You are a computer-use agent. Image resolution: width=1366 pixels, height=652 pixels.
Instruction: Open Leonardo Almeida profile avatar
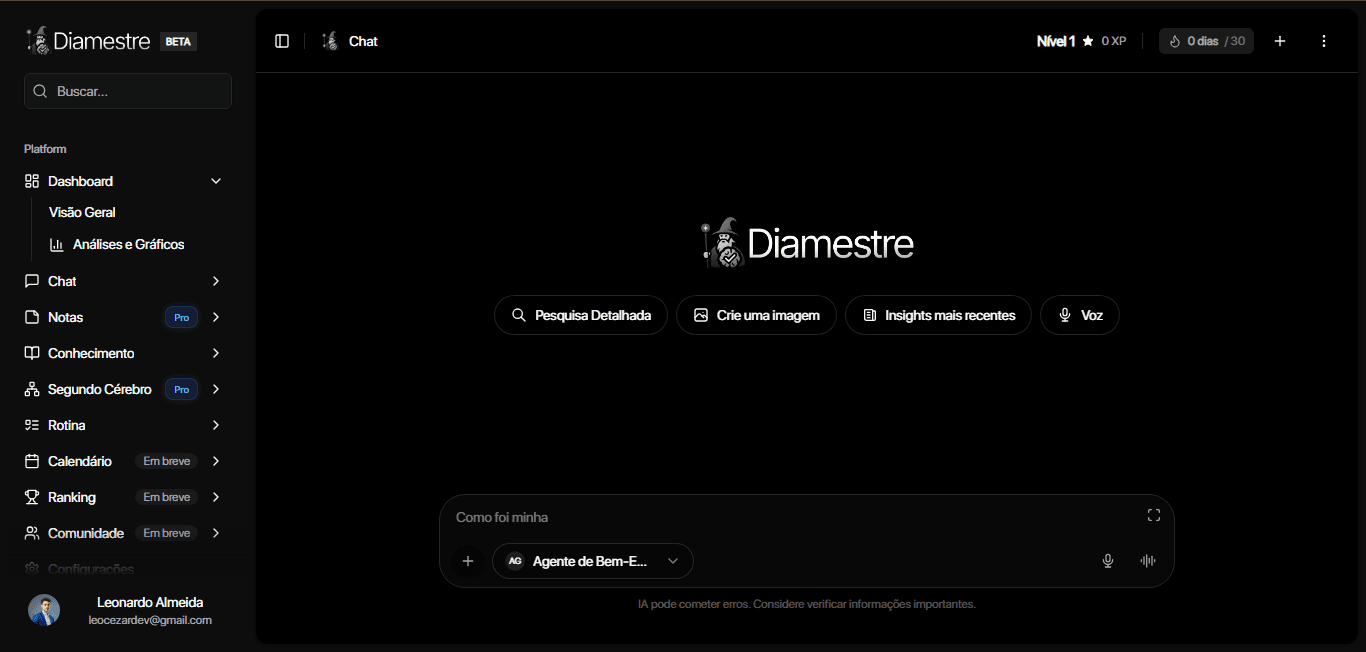pos(44,610)
